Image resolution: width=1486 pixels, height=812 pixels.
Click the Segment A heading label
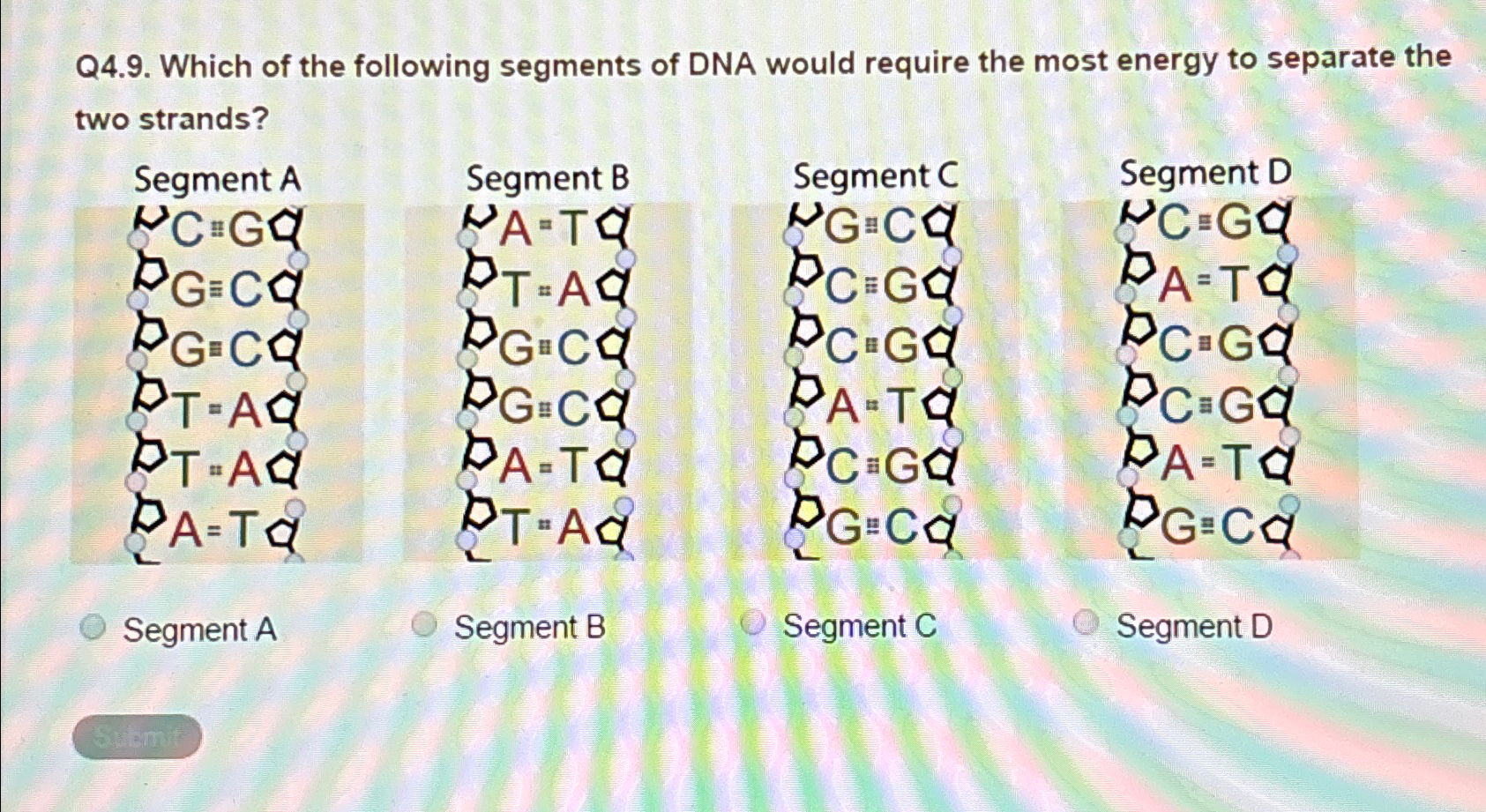[217, 180]
